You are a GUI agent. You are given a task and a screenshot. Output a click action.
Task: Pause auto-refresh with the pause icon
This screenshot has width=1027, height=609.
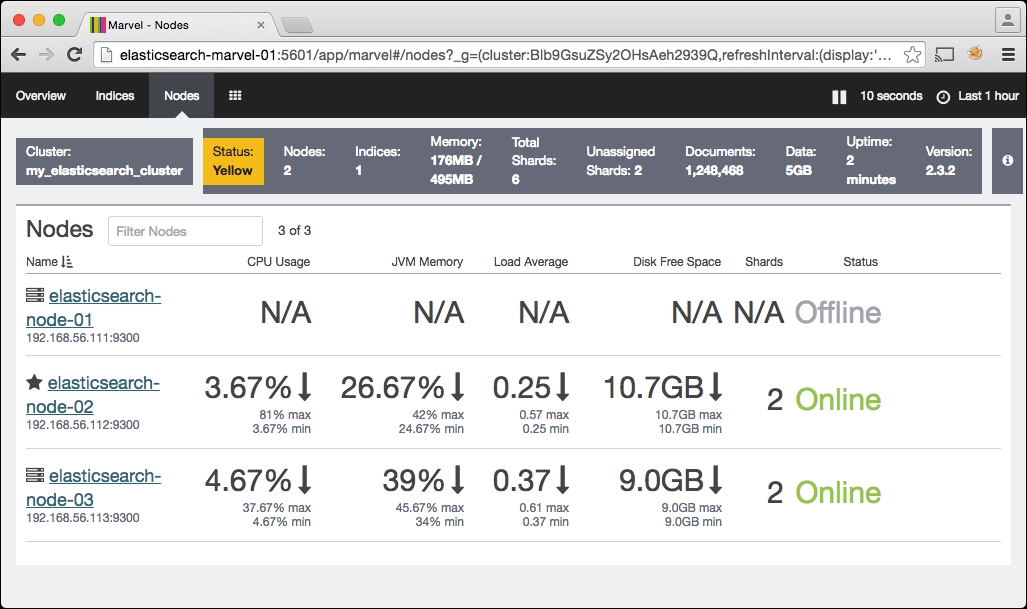point(839,97)
